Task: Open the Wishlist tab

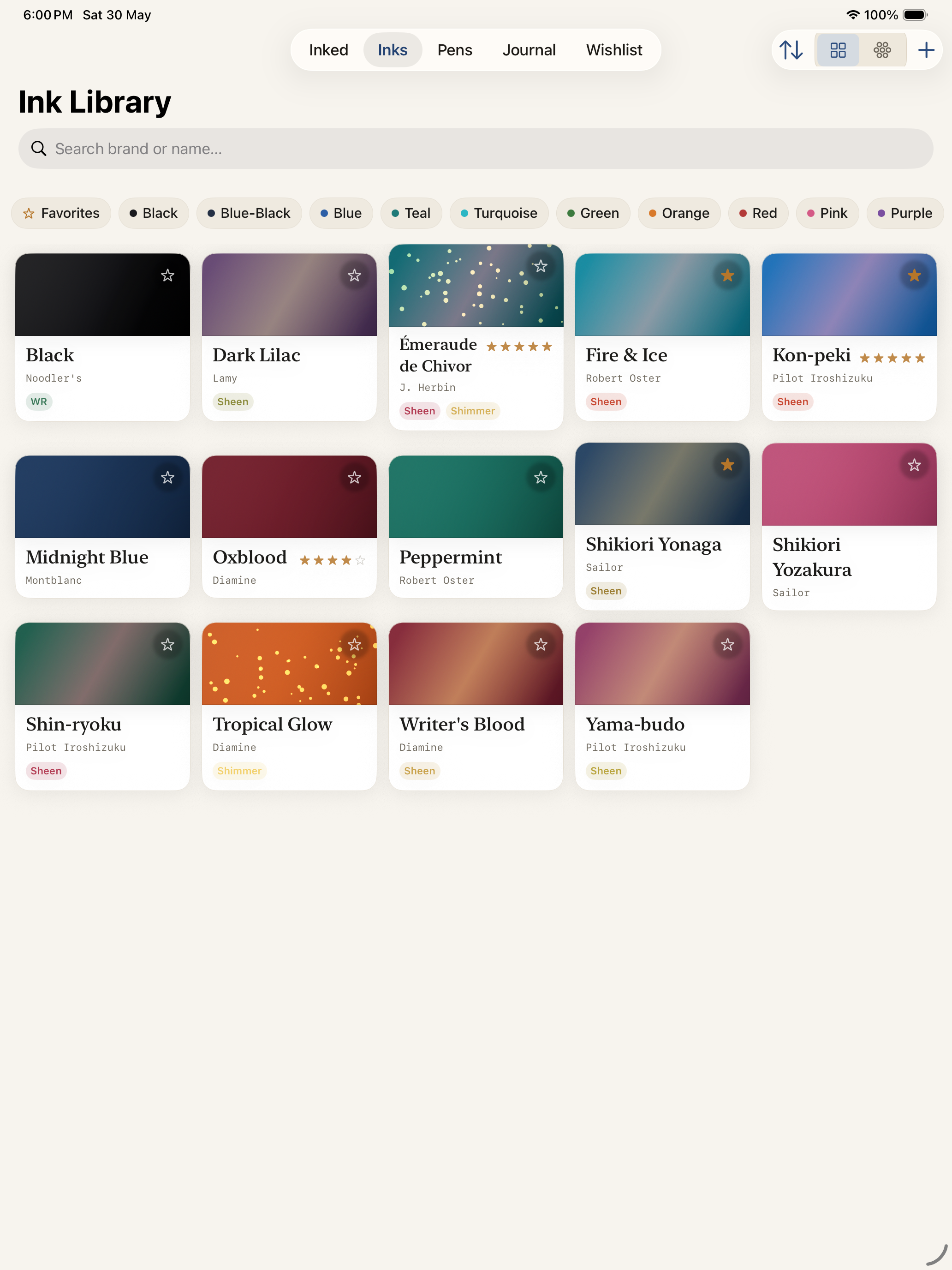Action: click(613, 50)
